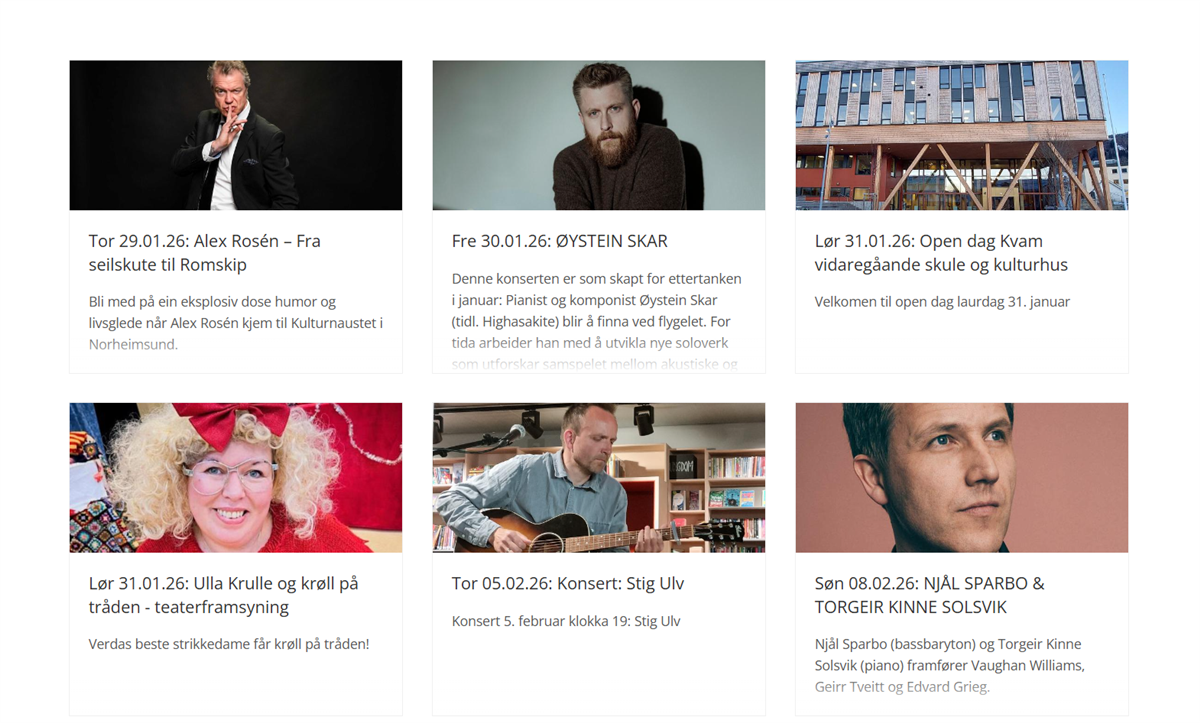Select the Ulla Krulle red bow image
This screenshot has height=723, width=1200.
(x=235, y=478)
